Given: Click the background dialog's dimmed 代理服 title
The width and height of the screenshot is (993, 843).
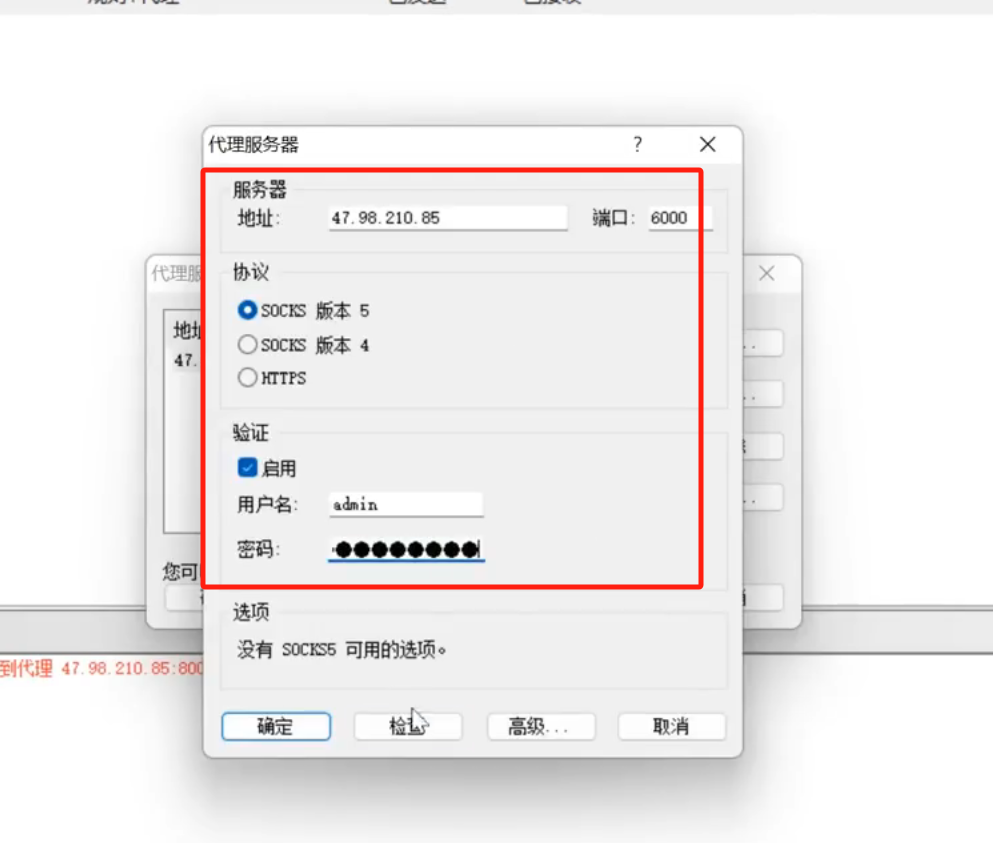Looking at the screenshot, I should 176,274.
